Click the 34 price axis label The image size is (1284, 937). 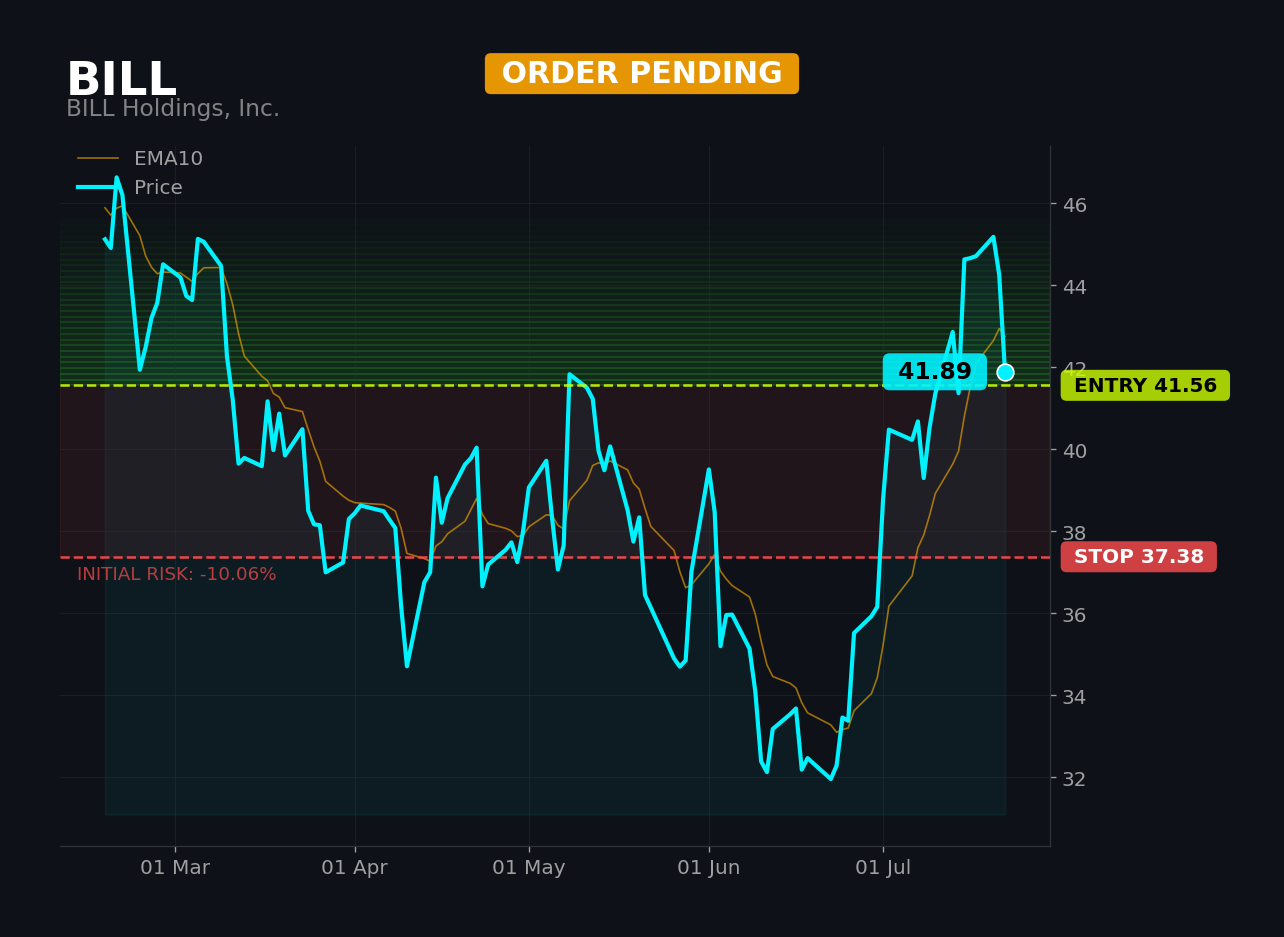(1077, 697)
